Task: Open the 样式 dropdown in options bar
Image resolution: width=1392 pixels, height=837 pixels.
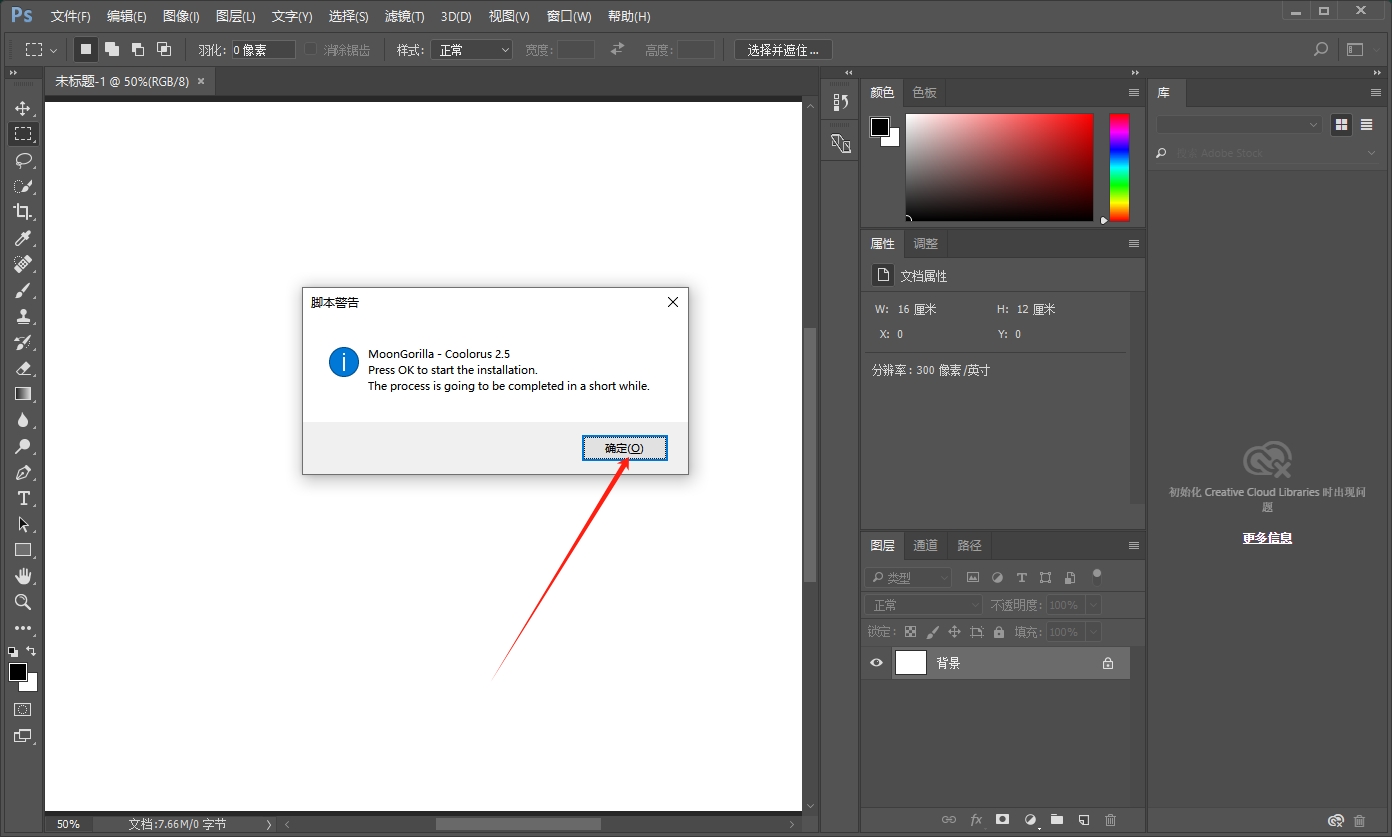Action: point(471,49)
